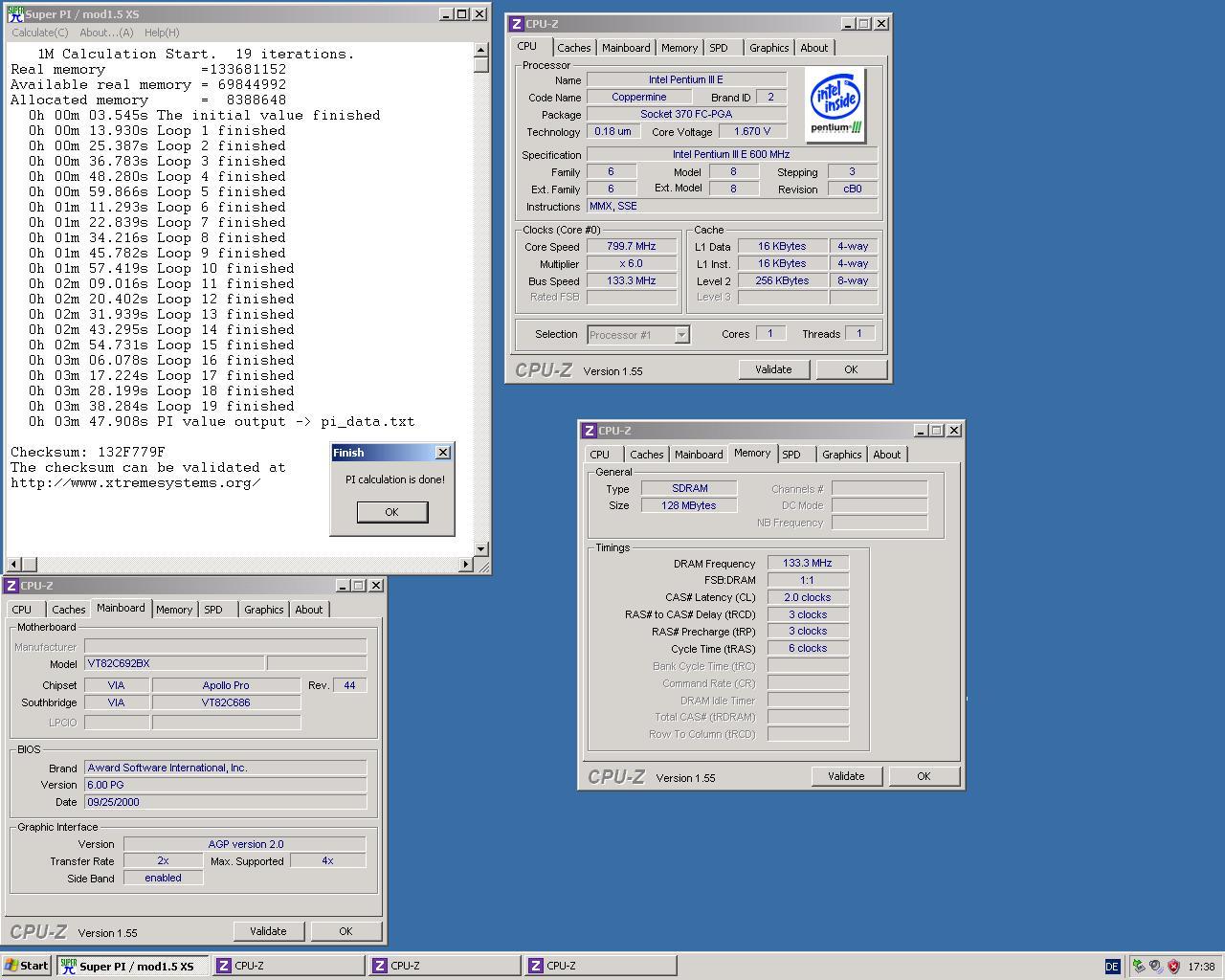Open Mainboard tab in the CPU window
The image size is (1225, 980).
pyautogui.click(x=626, y=48)
